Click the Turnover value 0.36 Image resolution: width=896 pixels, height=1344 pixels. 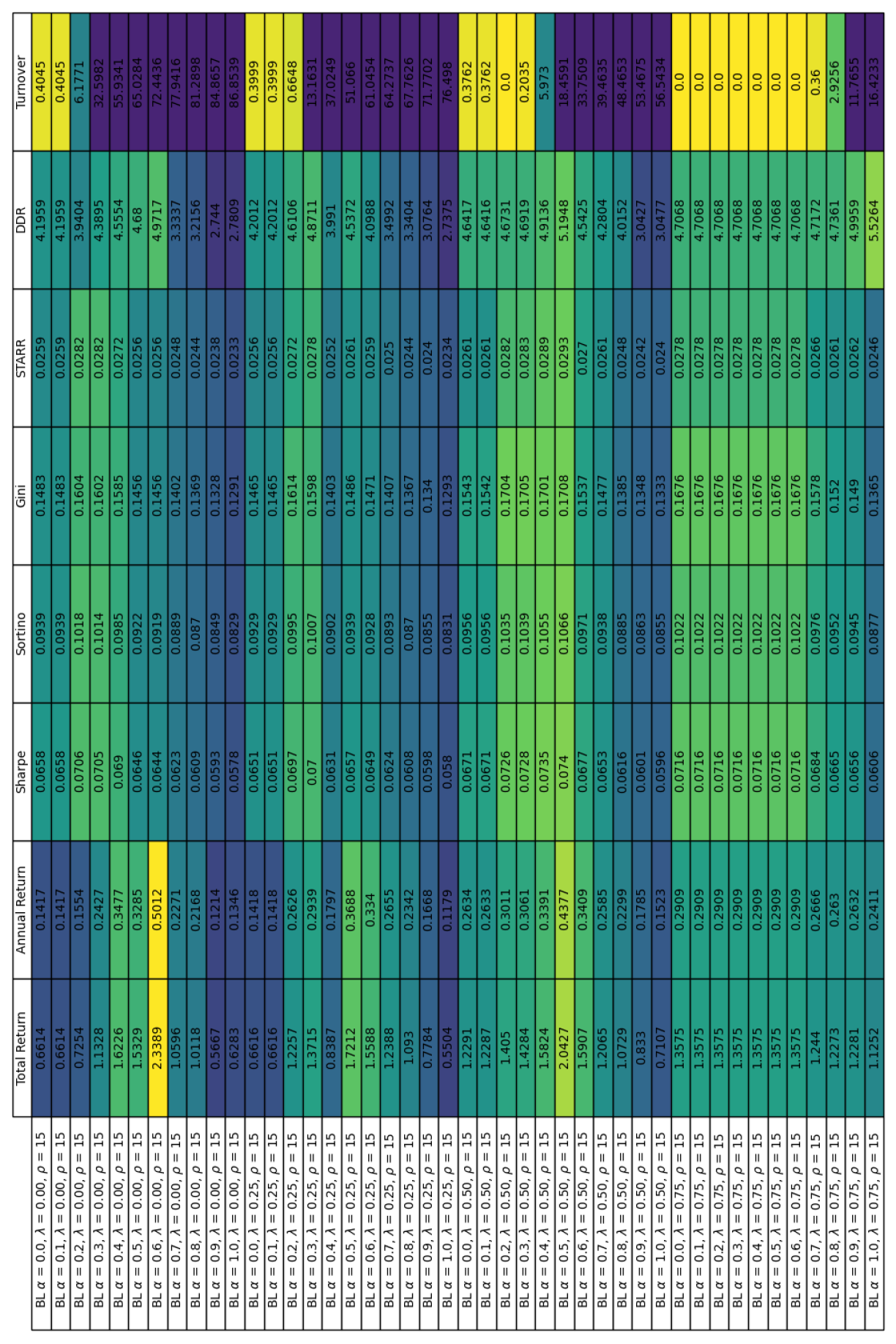pyautogui.click(x=816, y=82)
